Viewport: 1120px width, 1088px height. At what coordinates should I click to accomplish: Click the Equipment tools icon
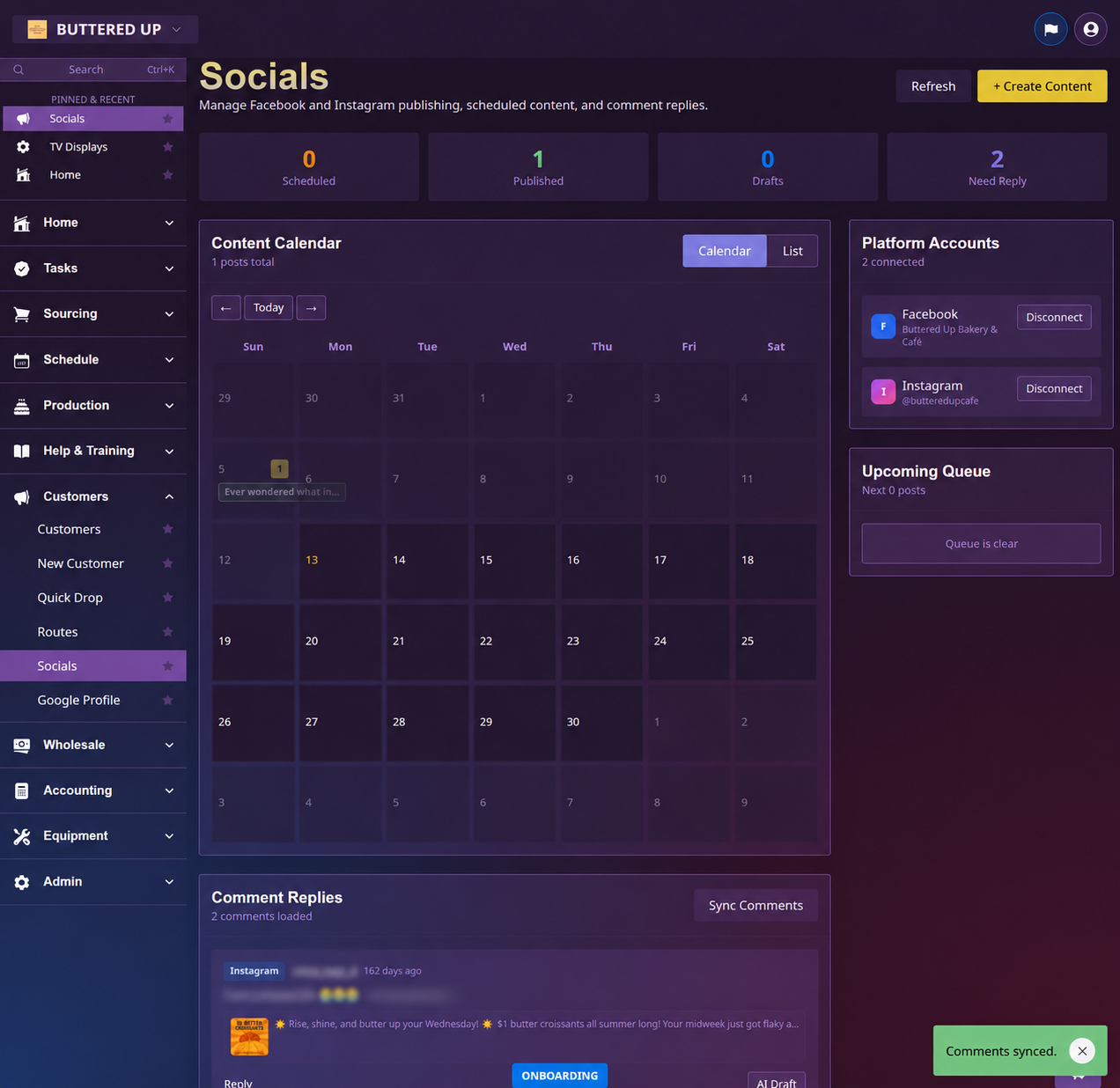[x=22, y=836]
